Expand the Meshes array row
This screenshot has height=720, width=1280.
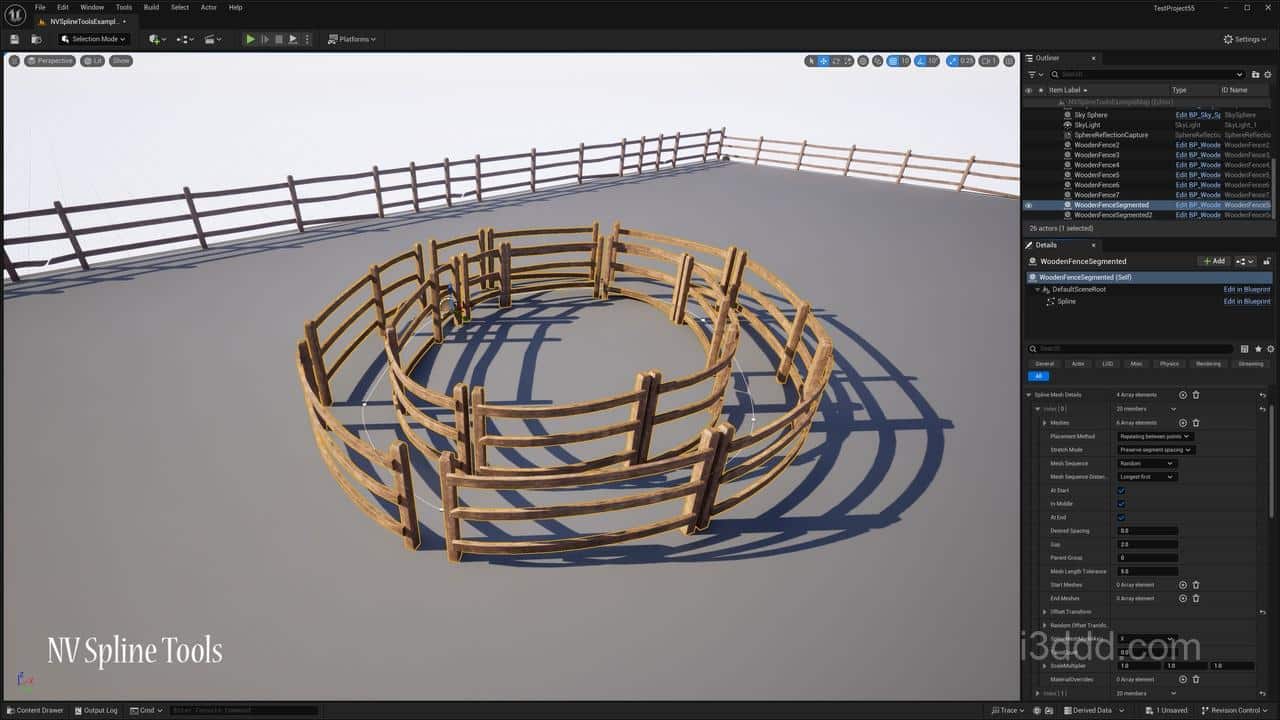[x=1045, y=423]
